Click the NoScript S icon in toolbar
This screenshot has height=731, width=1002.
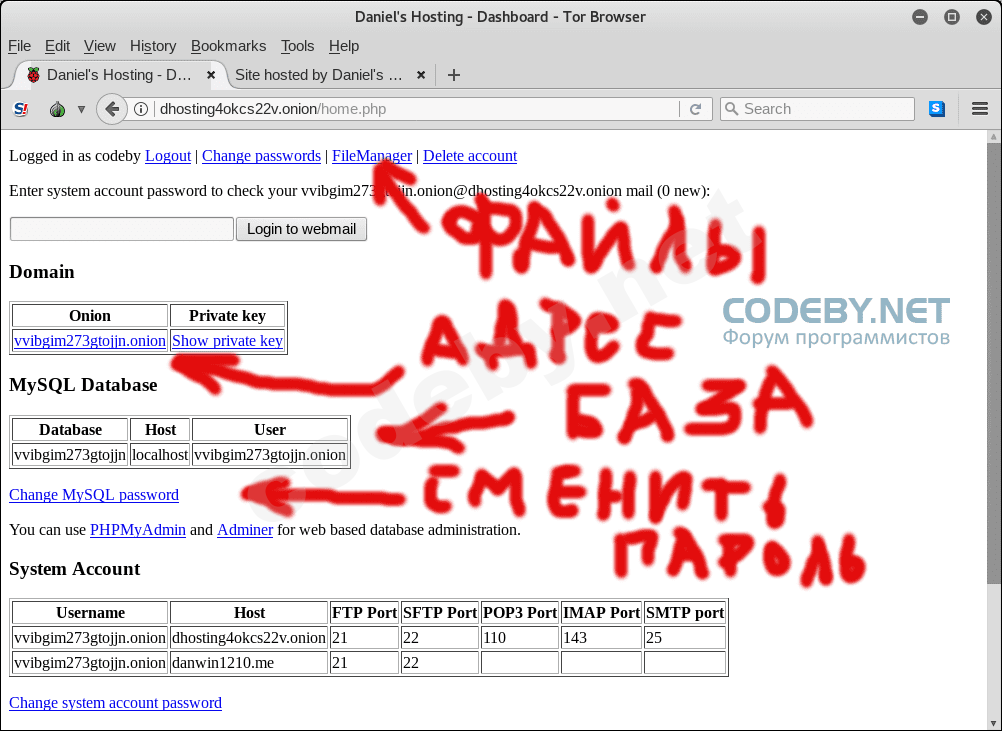(x=21, y=109)
